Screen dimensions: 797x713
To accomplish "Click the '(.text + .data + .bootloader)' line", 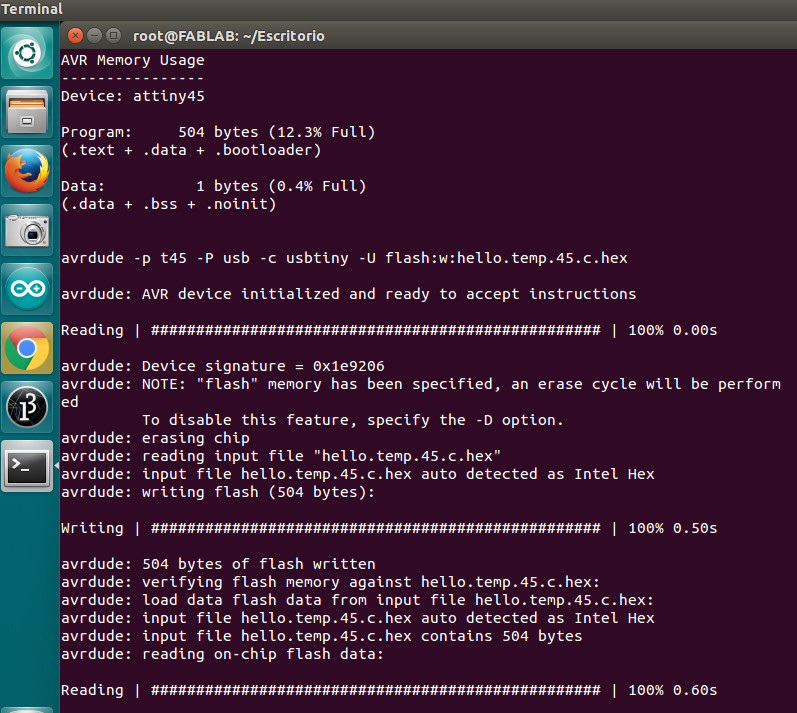I will coord(191,150).
